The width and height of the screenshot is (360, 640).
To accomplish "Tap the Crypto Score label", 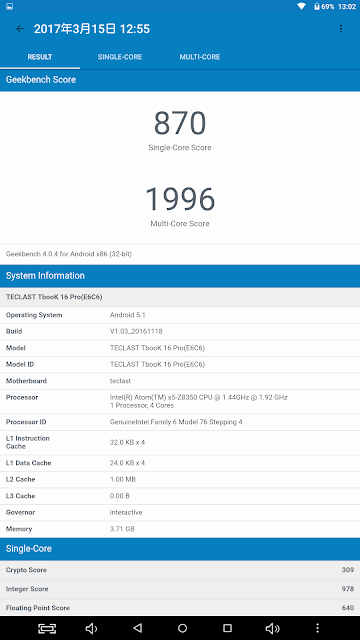I will click(26, 570).
